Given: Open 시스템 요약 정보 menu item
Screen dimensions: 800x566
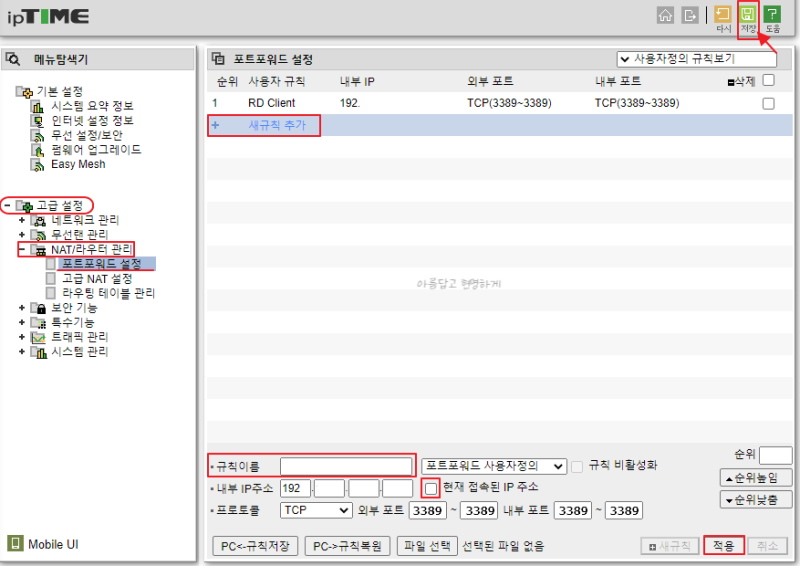Looking at the screenshot, I should (92, 106).
